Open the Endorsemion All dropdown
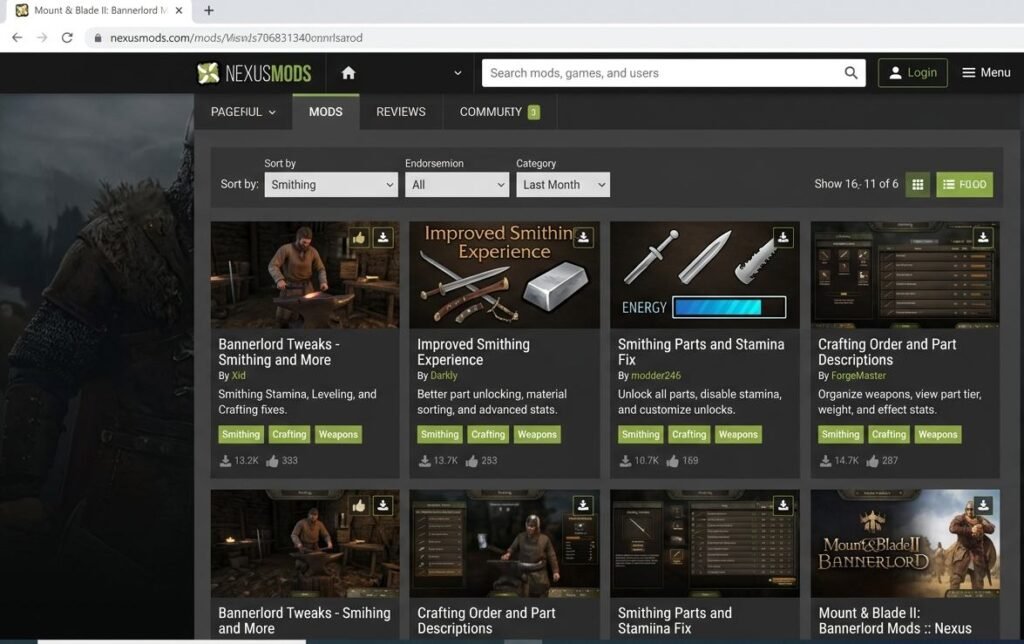This screenshot has height=644, width=1024. pyautogui.click(x=456, y=185)
